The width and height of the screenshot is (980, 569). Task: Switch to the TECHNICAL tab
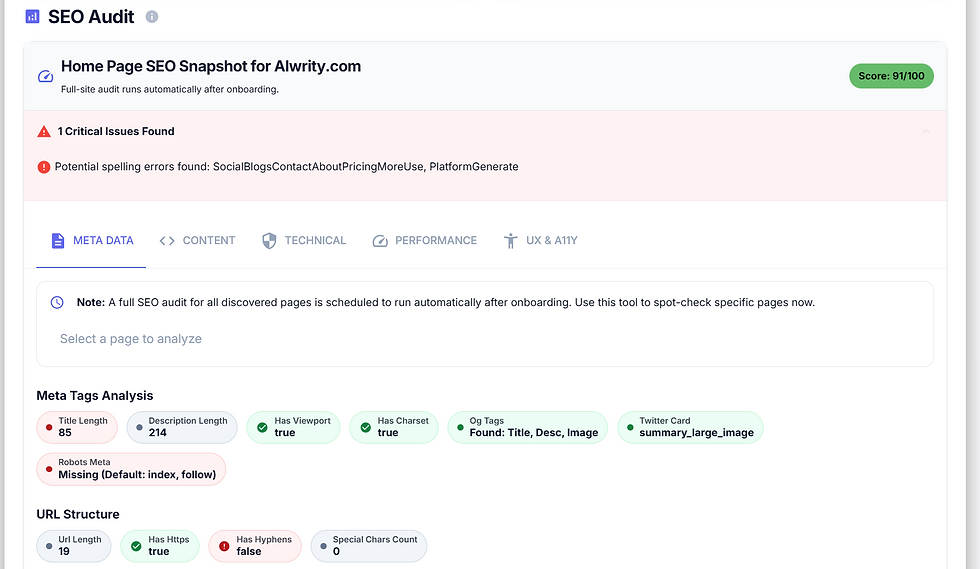click(x=304, y=241)
